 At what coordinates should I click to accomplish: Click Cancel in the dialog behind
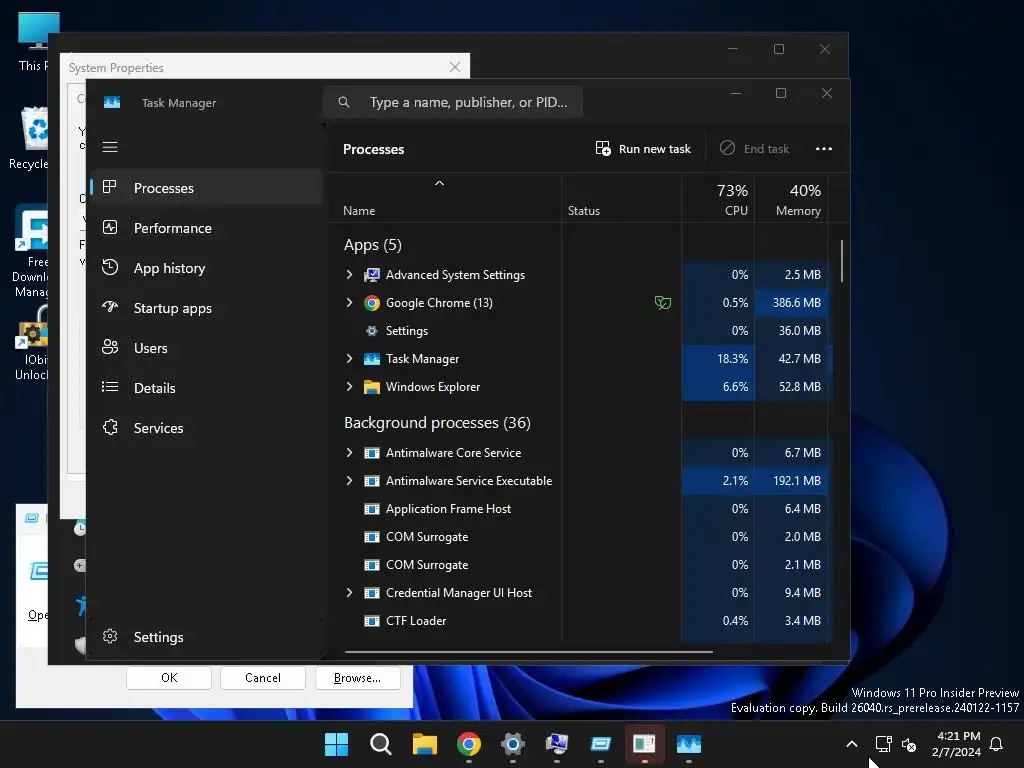tap(263, 678)
